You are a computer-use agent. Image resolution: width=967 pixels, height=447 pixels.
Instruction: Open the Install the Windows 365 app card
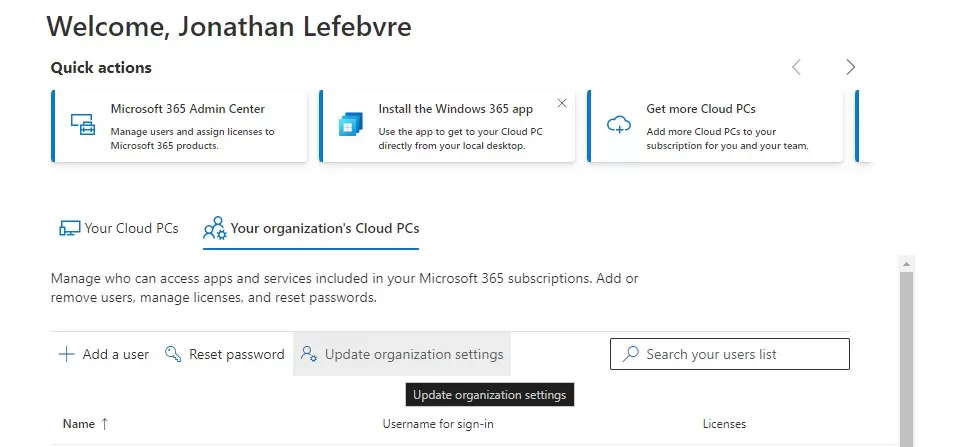(448, 126)
